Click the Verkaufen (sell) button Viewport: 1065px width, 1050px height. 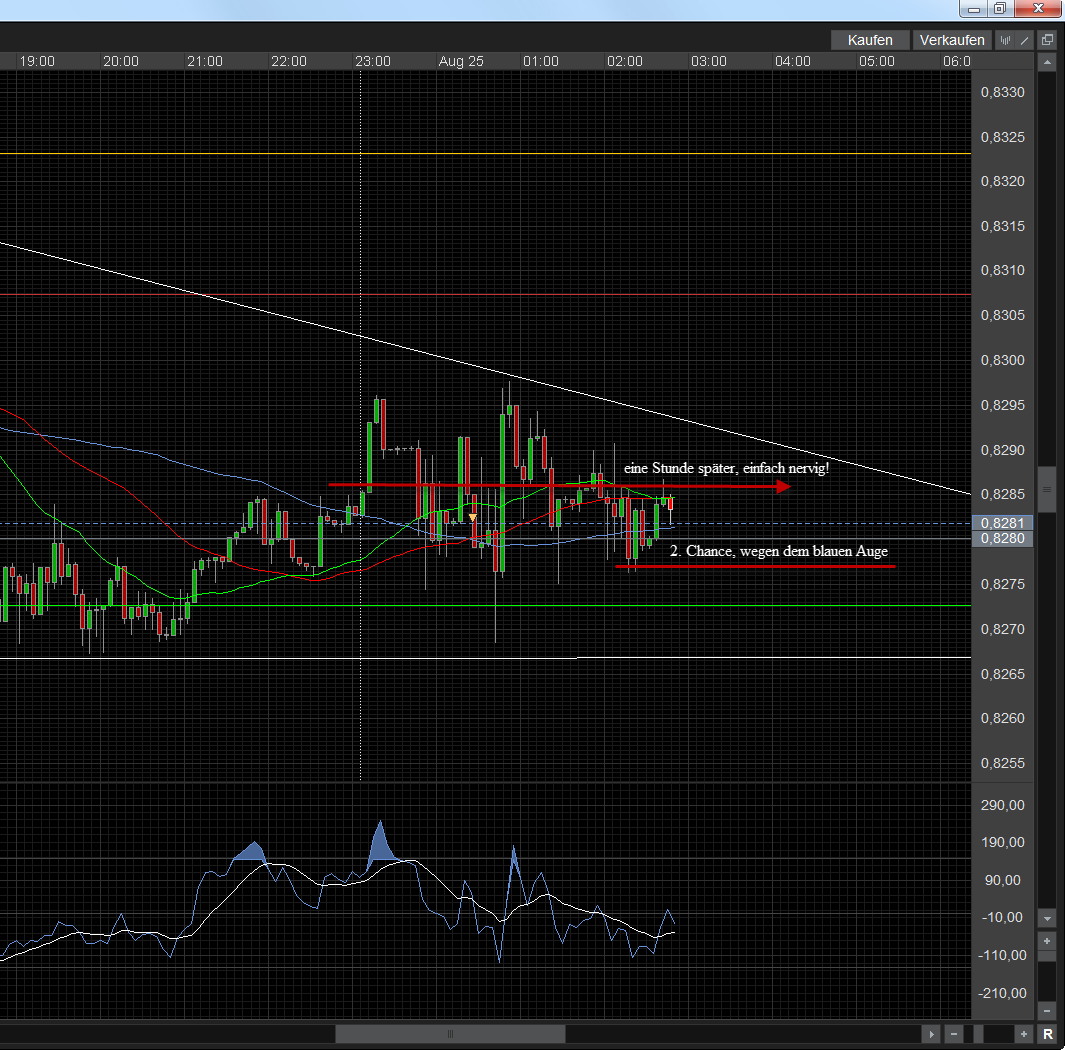pyautogui.click(x=952, y=40)
